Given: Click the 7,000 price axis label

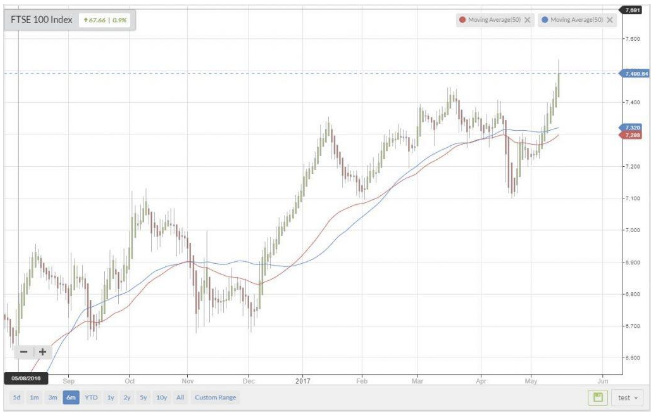Looking at the screenshot, I should click(632, 230).
